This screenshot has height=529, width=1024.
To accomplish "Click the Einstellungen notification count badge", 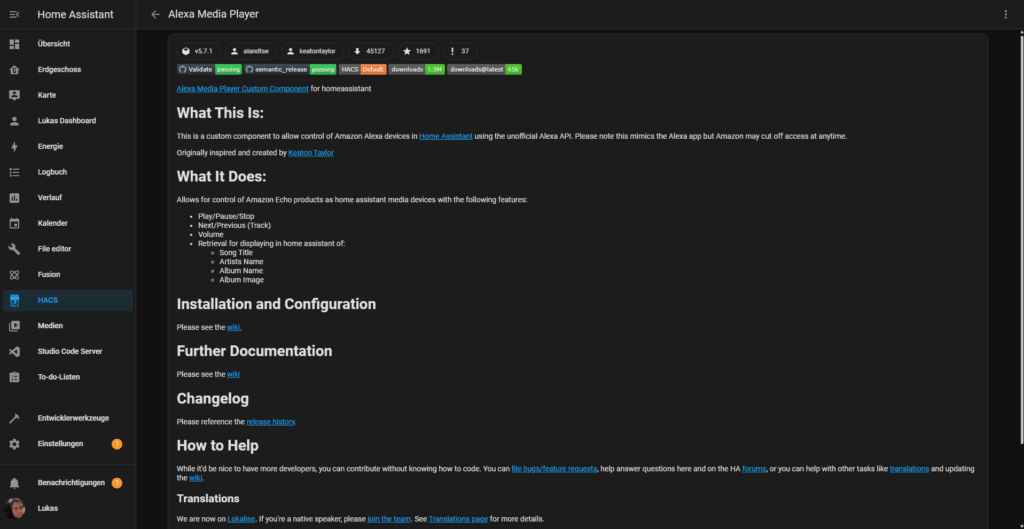I will 117,444.
